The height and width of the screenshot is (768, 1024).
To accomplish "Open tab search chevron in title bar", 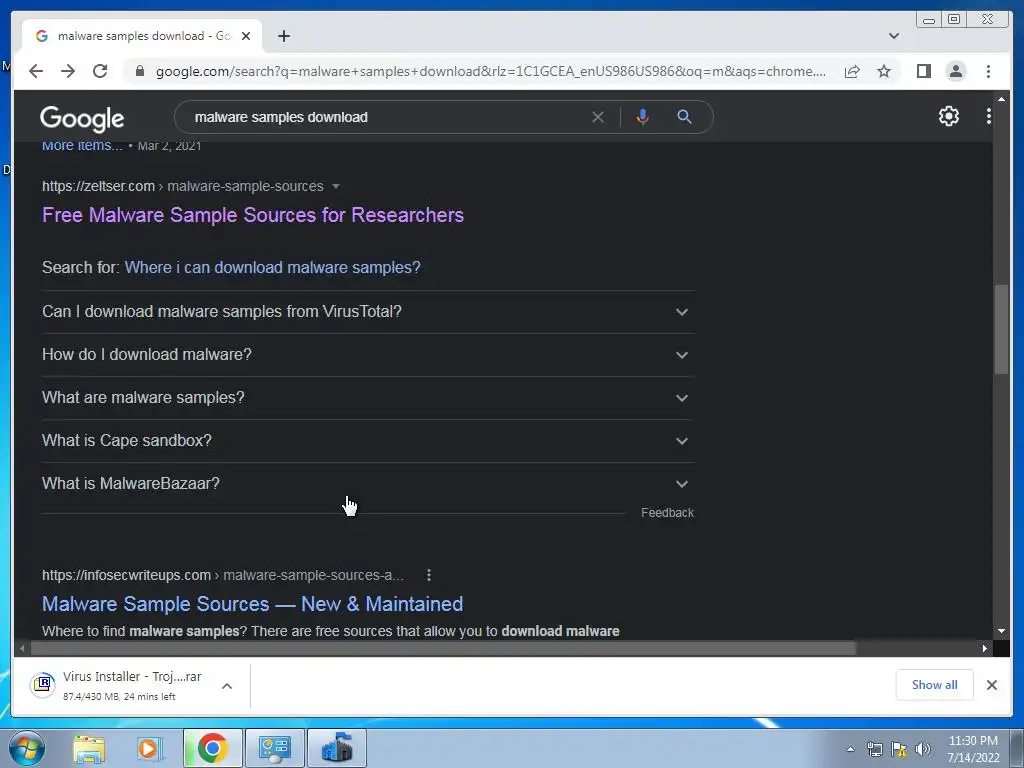I will click(894, 36).
